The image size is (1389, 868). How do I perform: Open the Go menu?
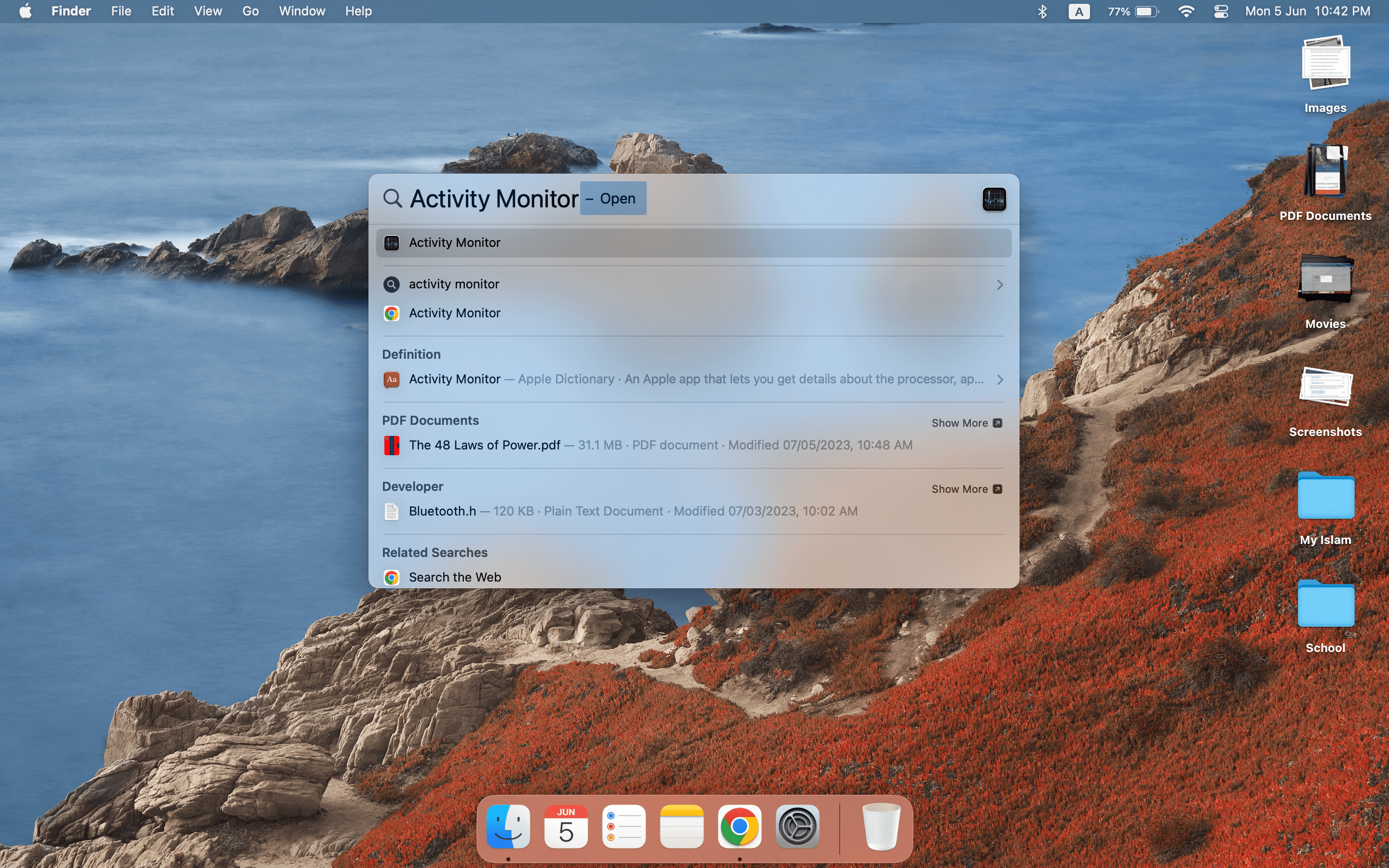pyautogui.click(x=250, y=12)
